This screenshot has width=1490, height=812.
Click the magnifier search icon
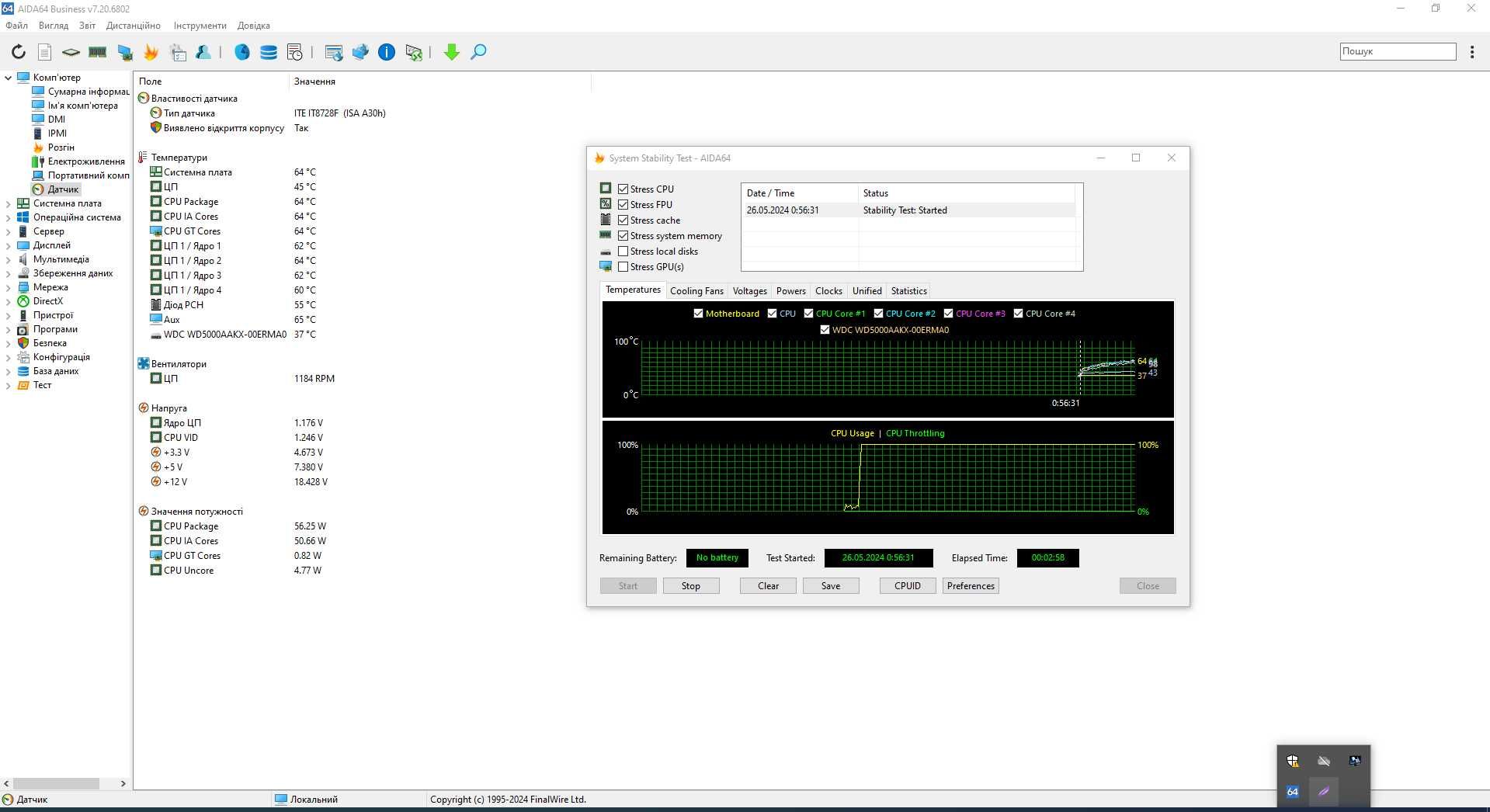(478, 52)
